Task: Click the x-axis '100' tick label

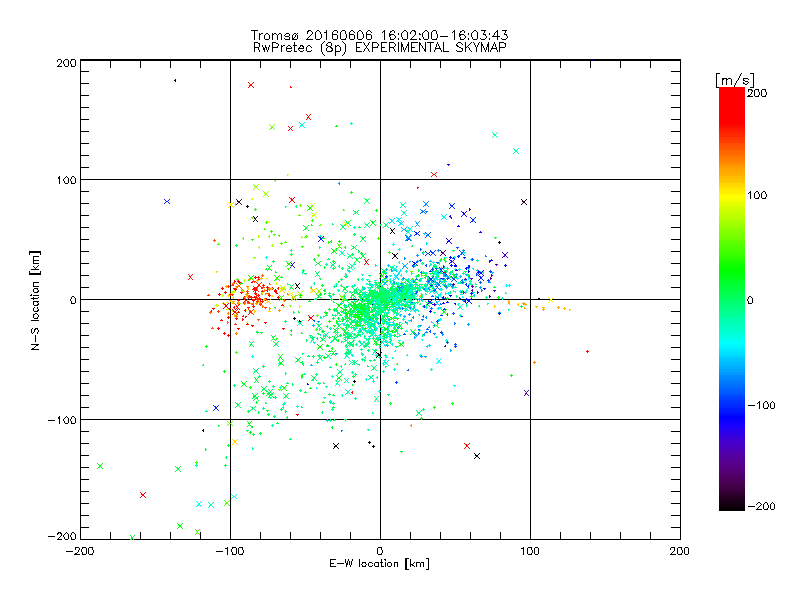Action: click(x=530, y=551)
